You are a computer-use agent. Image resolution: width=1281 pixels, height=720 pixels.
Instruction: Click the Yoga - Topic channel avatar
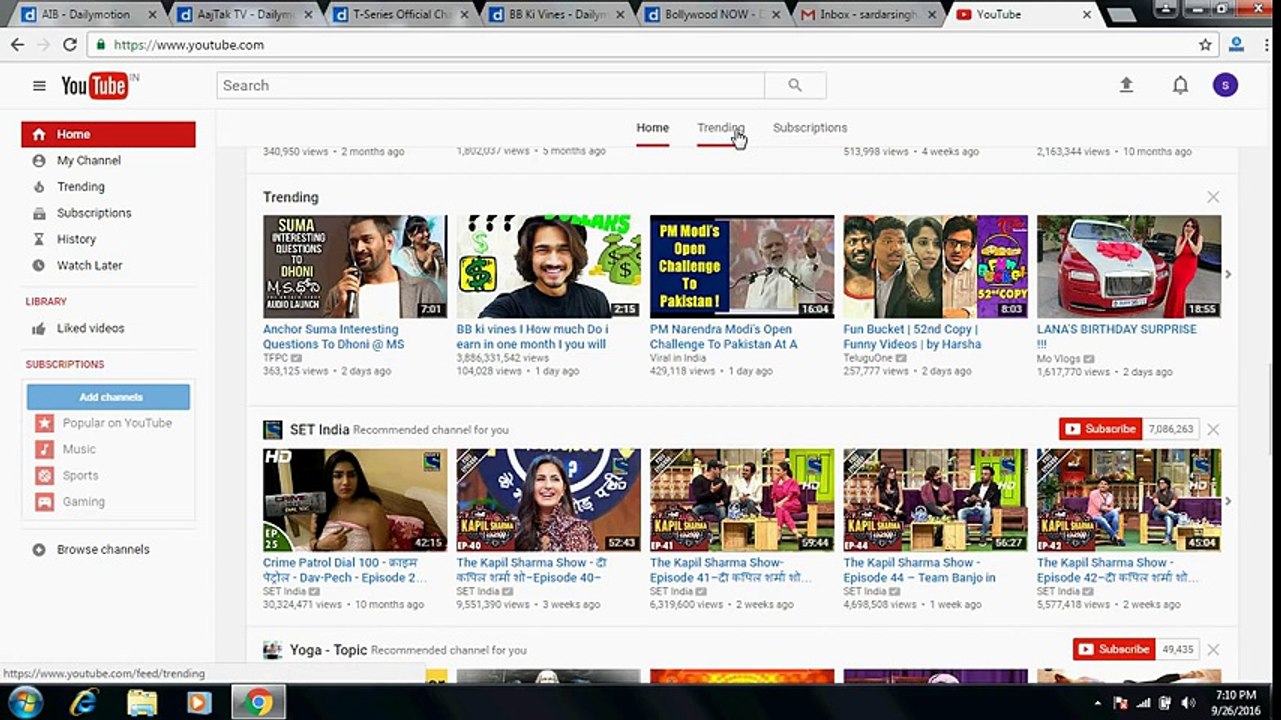click(273, 650)
